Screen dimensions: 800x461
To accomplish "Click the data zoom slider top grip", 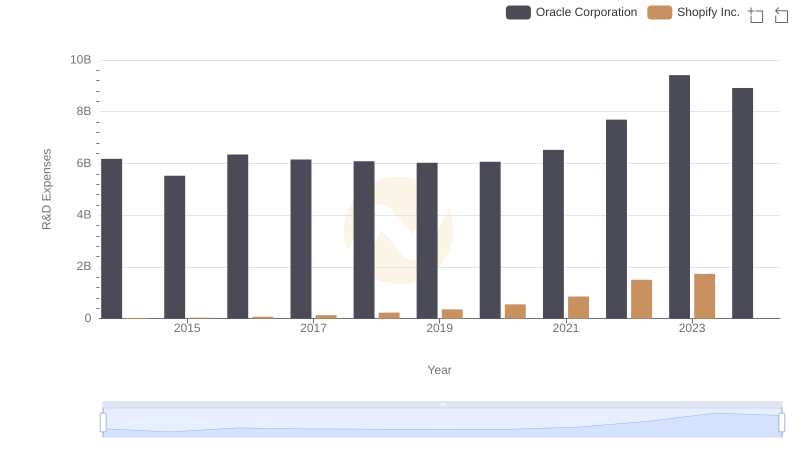I will pos(442,404).
